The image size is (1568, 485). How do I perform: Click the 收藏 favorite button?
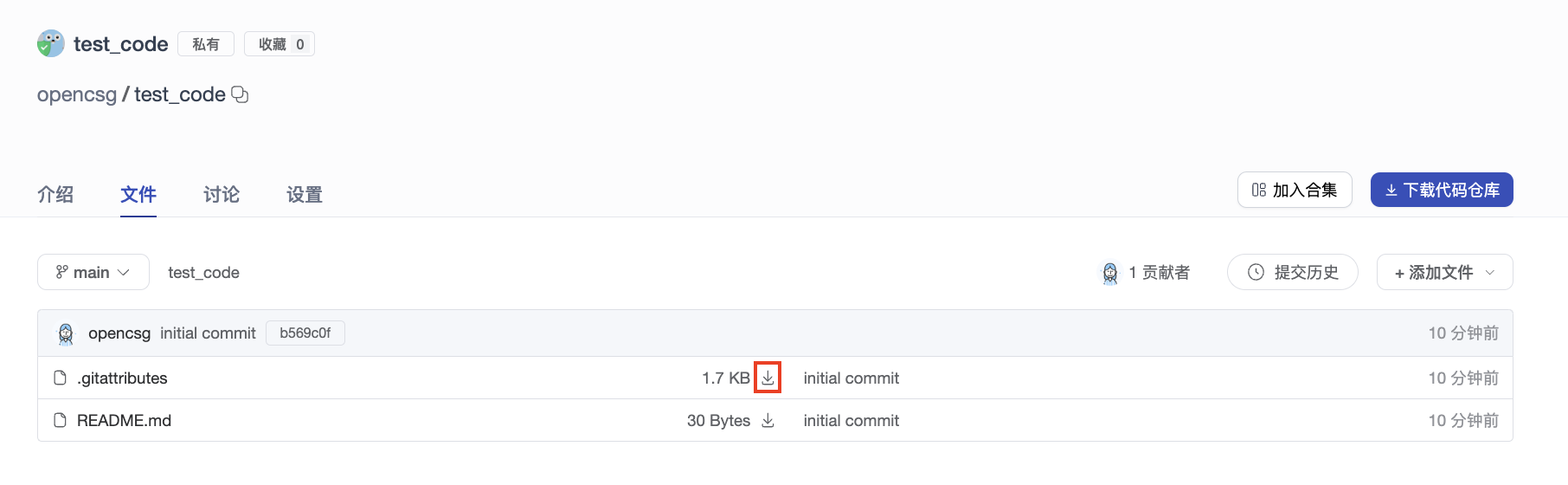coord(280,44)
